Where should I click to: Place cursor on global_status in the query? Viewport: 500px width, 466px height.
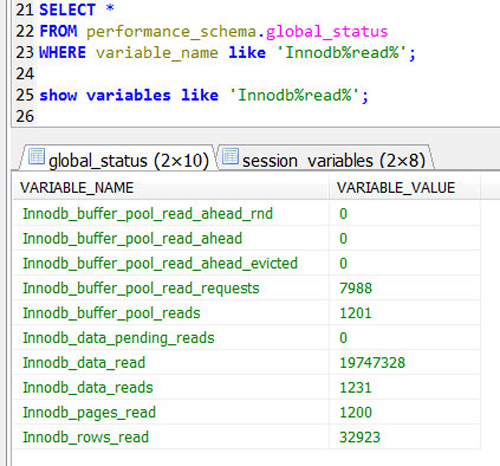tap(327, 32)
